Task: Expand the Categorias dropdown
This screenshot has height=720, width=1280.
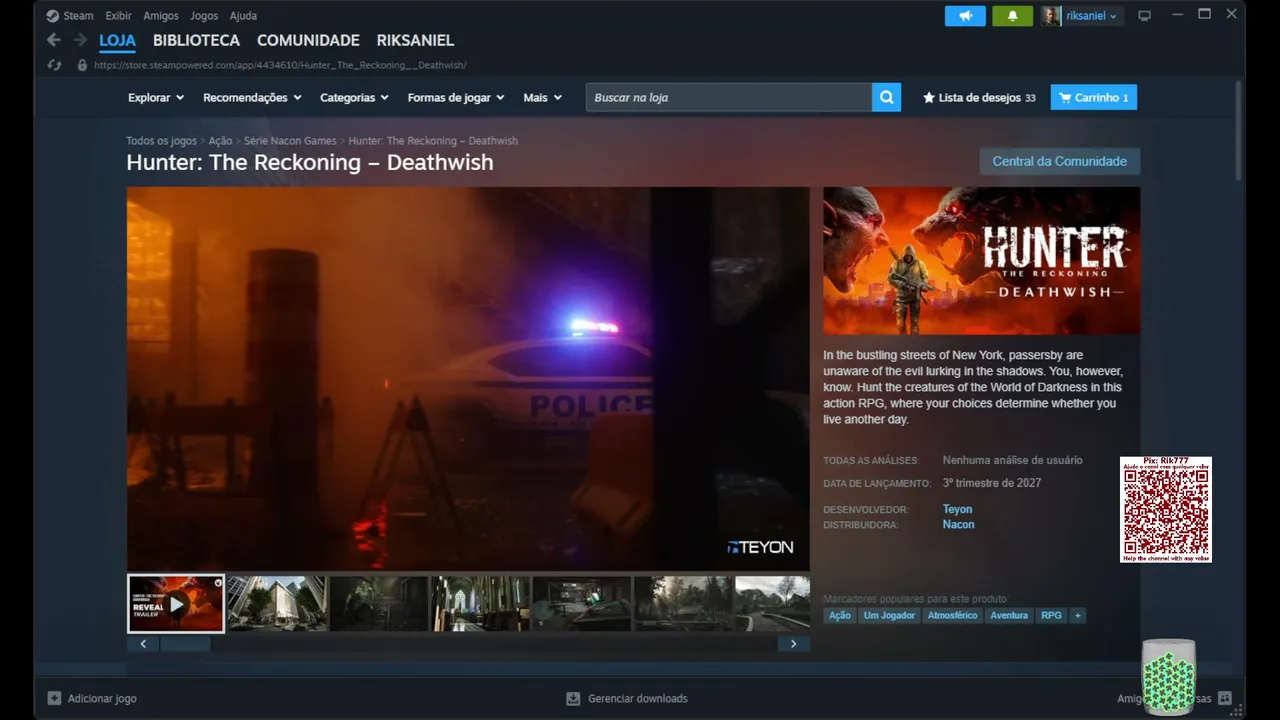Action: (354, 97)
